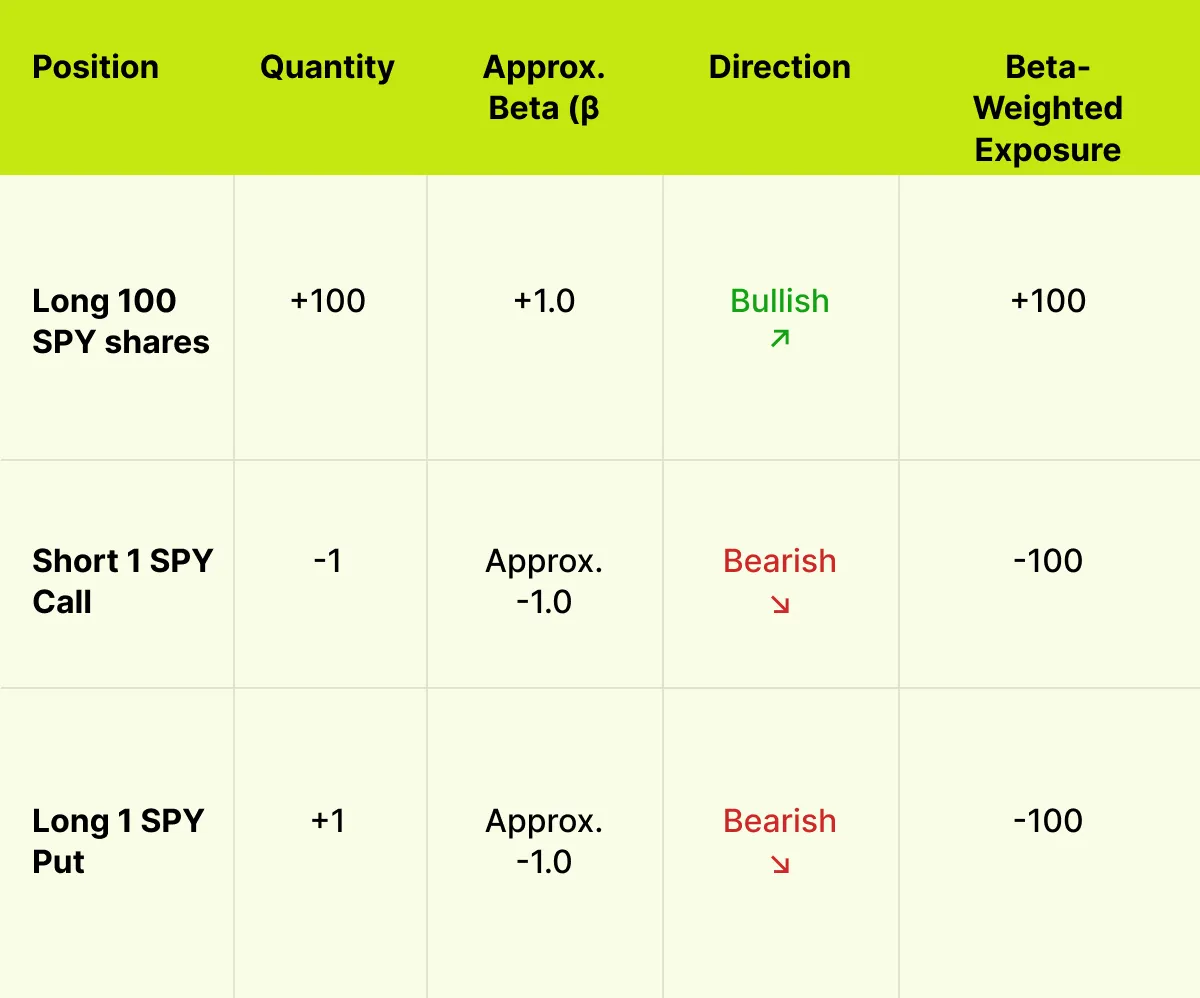Click the green Bullish up-right arrow icon
The image size is (1200, 998).
tap(780, 339)
